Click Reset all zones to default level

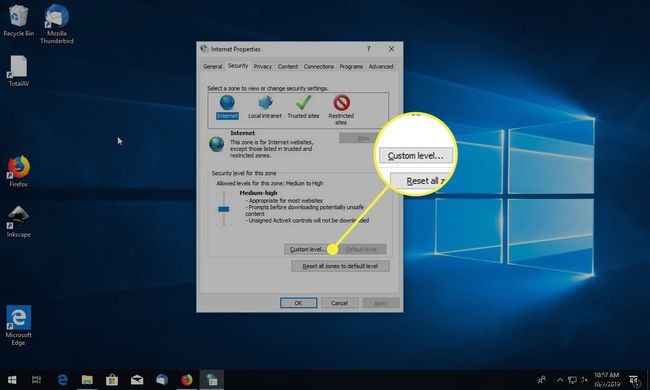pos(340,266)
